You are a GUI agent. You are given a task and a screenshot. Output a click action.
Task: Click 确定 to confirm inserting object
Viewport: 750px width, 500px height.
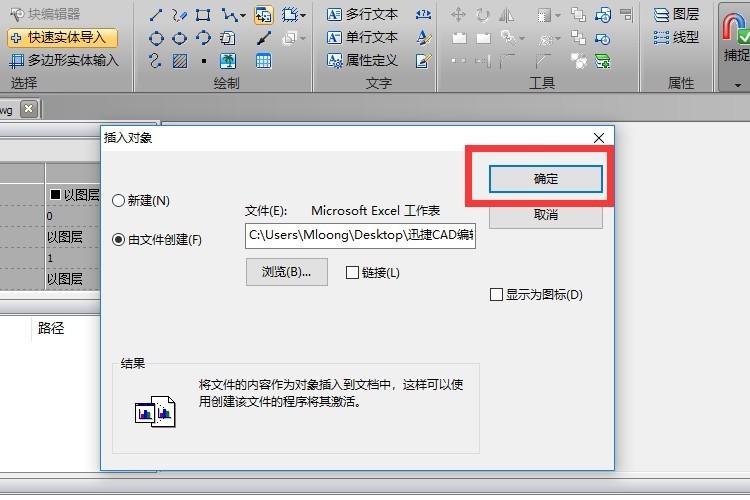click(x=545, y=179)
